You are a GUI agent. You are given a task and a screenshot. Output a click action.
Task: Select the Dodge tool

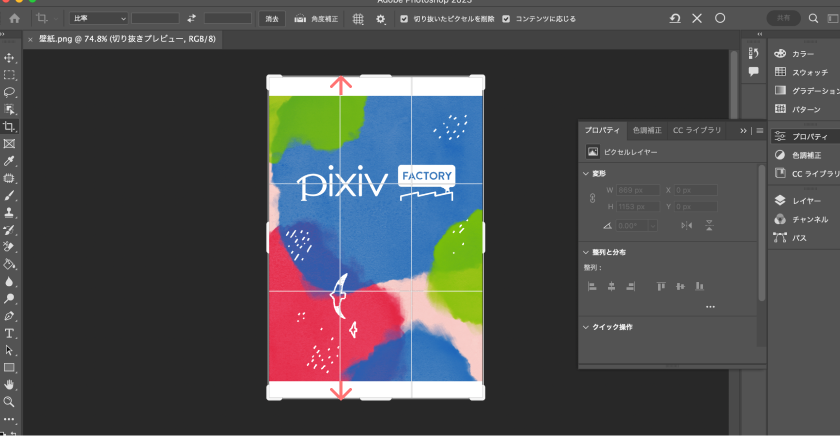click(9, 298)
